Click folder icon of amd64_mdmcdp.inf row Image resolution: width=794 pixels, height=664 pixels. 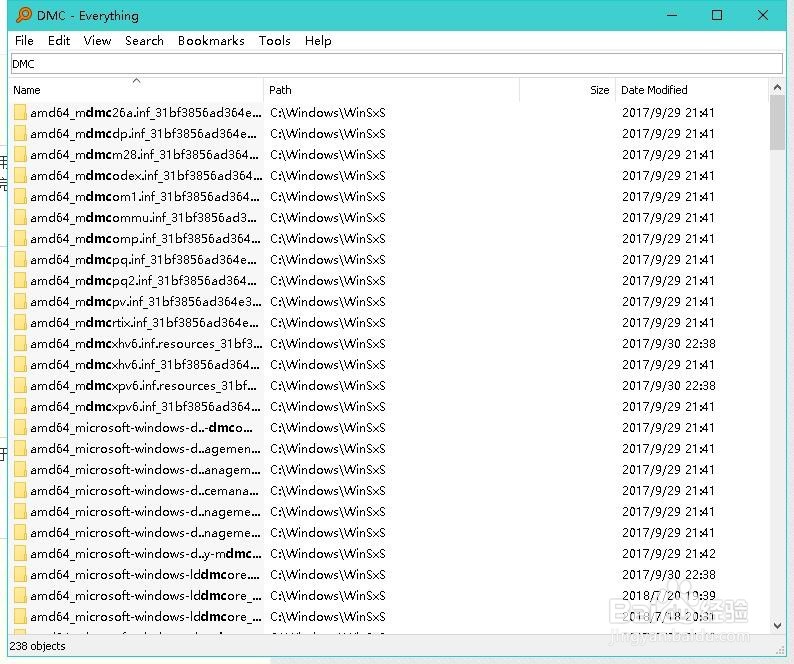pyautogui.click(x=20, y=134)
